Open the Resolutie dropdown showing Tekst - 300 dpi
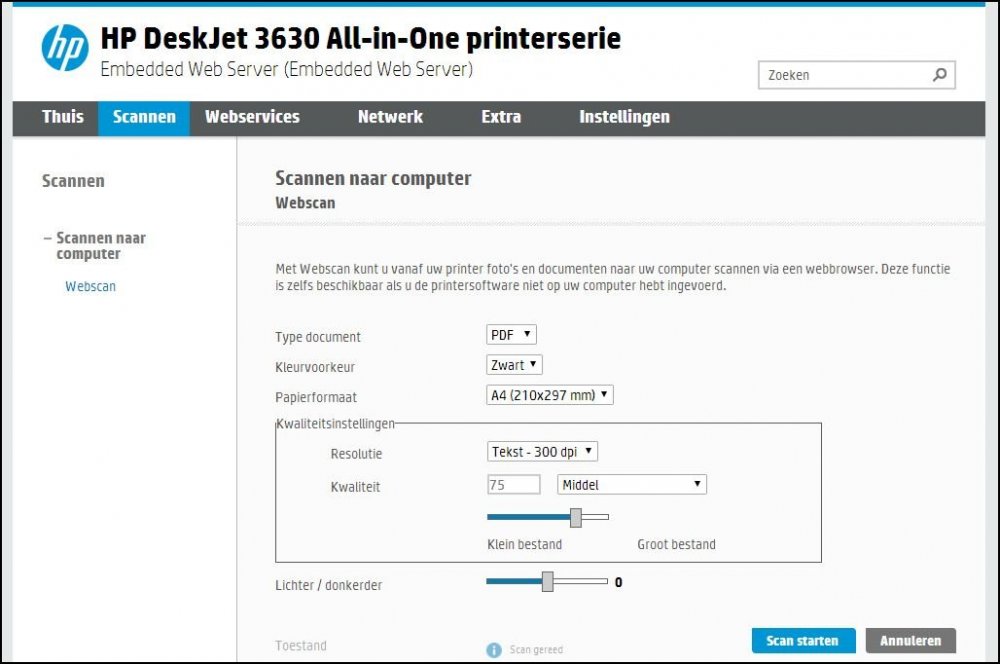This screenshot has width=1000, height=664. [540, 450]
